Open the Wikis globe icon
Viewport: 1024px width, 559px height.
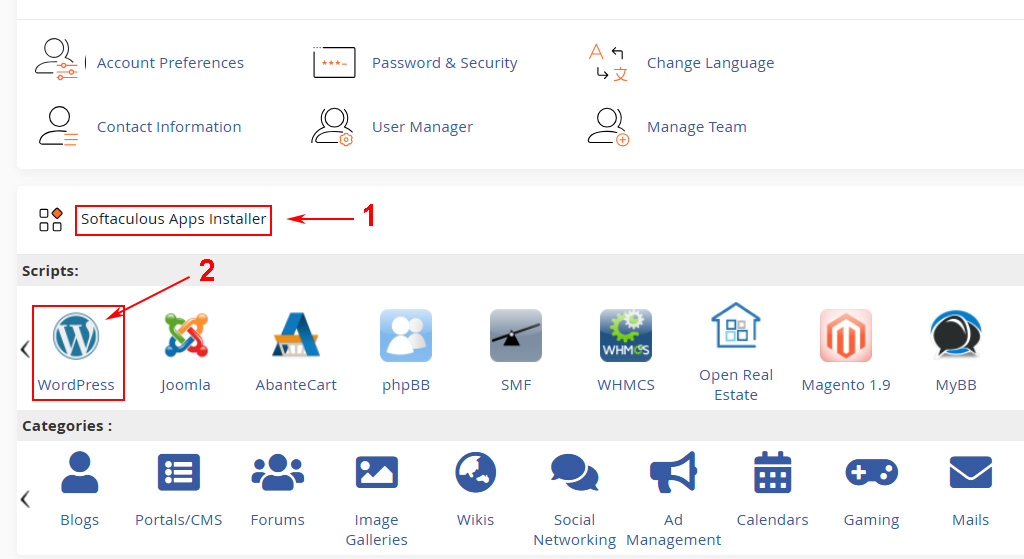pyautogui.click(x=475, y=472)
